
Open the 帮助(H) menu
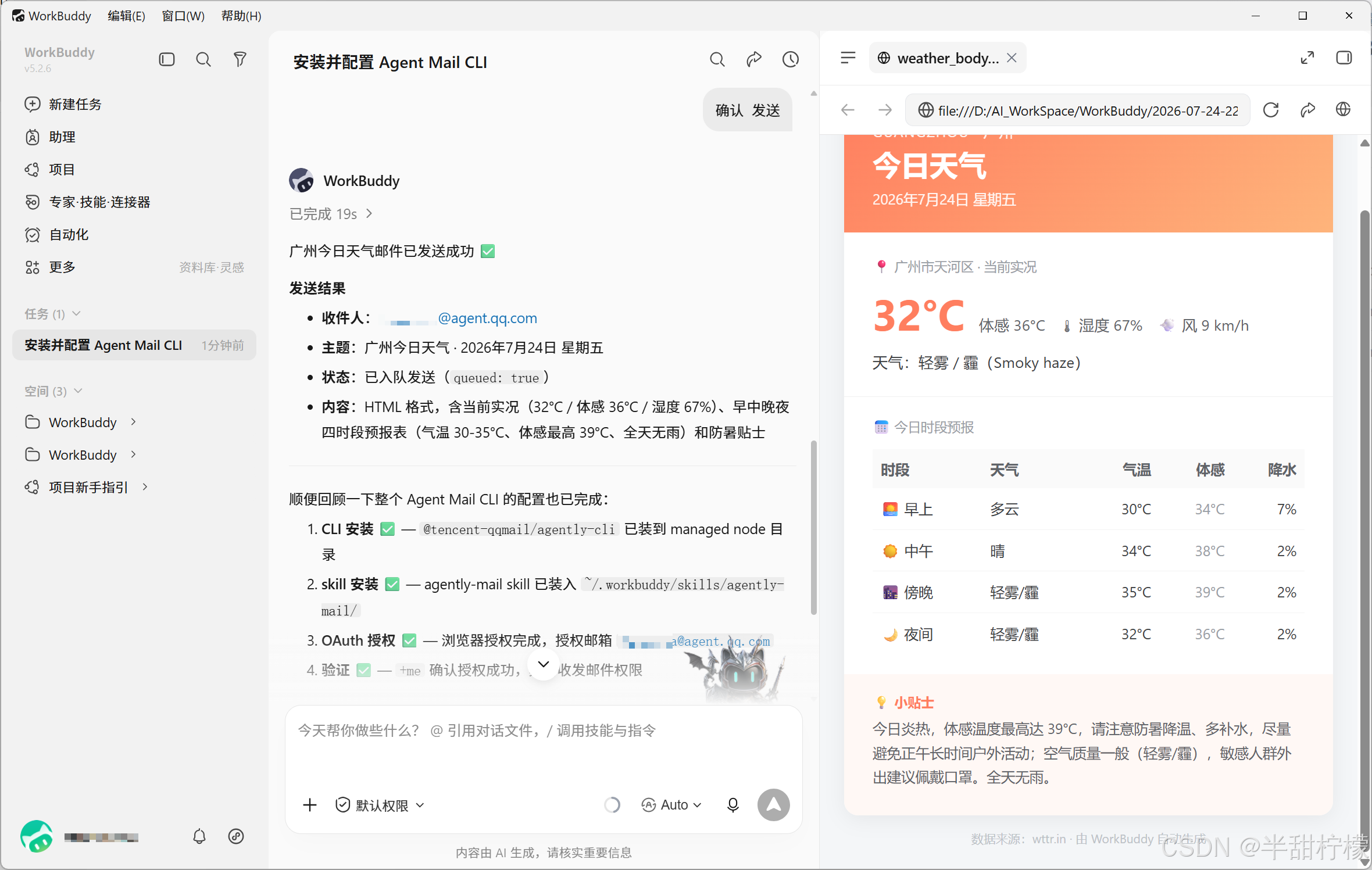pos(241,16)
